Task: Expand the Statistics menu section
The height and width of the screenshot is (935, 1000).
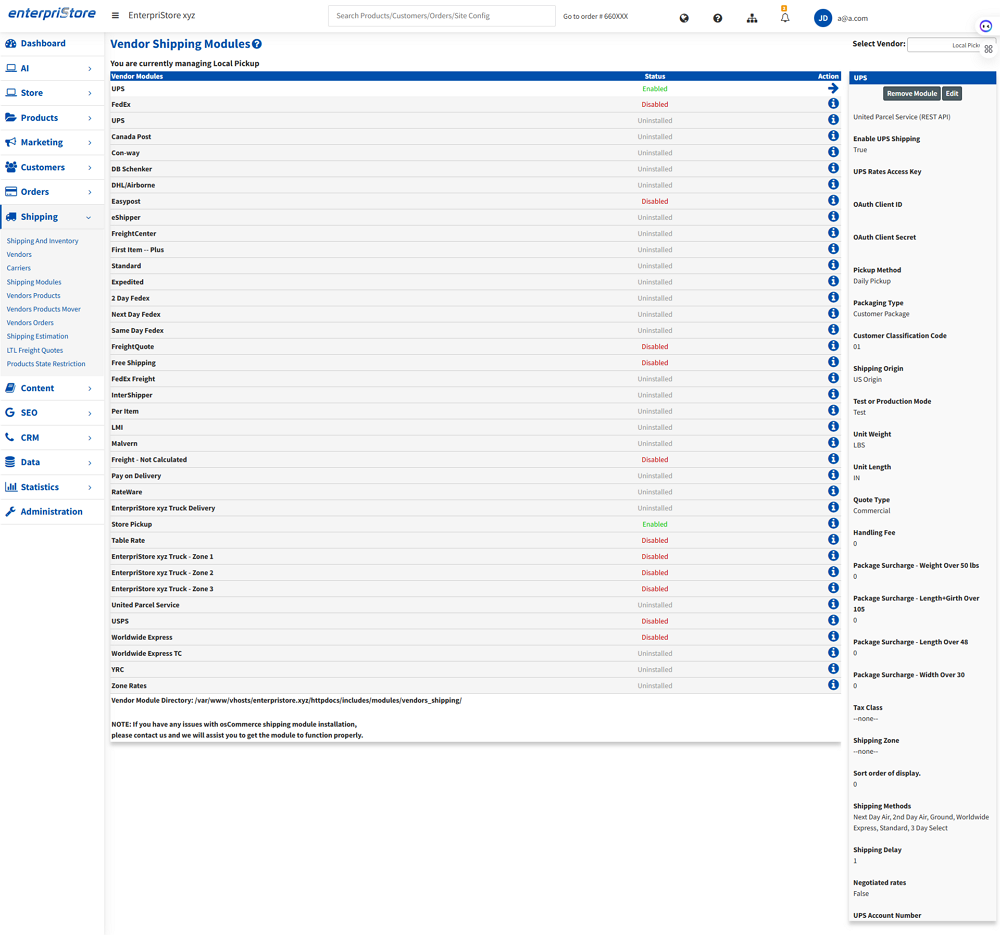Action: (x=50, y=487)
